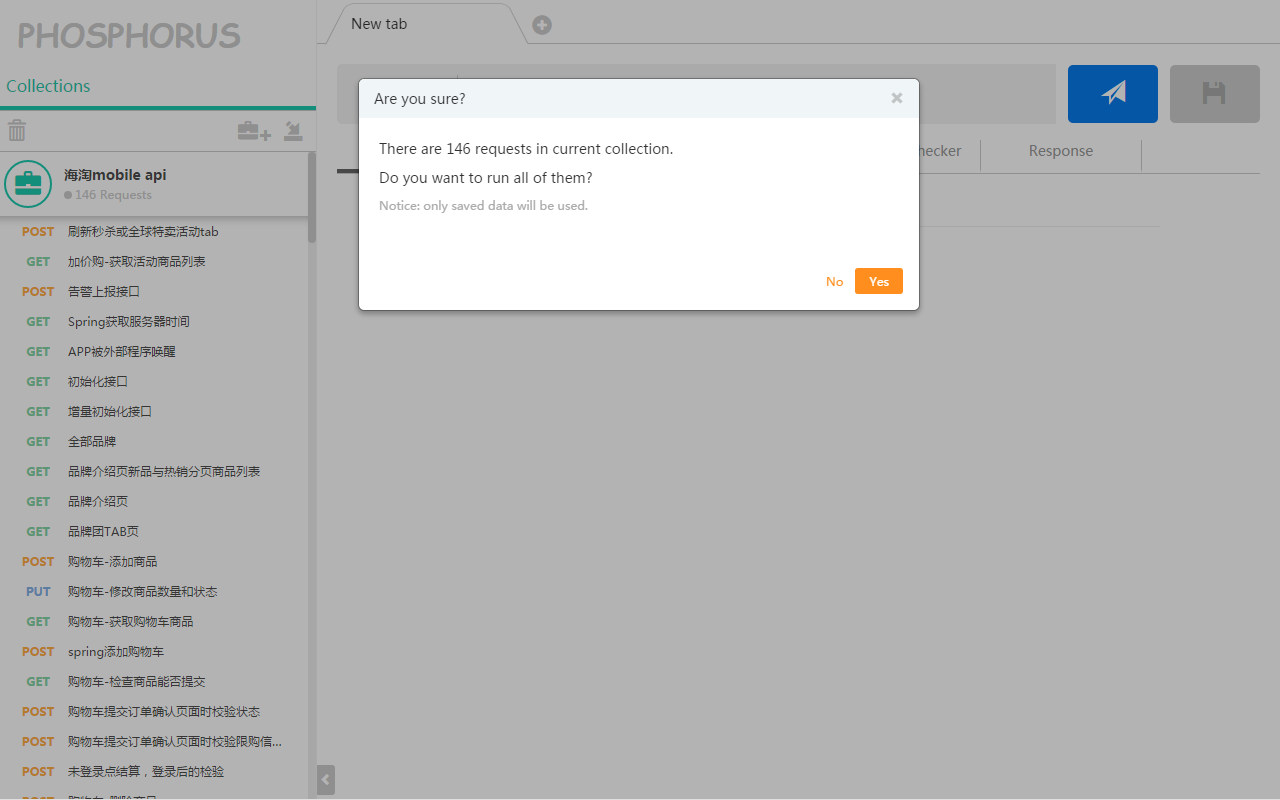This screenshot has width=1280, height=800.
Task: Click the PHOSPHORUS logo
Action: tap(129, 36)
